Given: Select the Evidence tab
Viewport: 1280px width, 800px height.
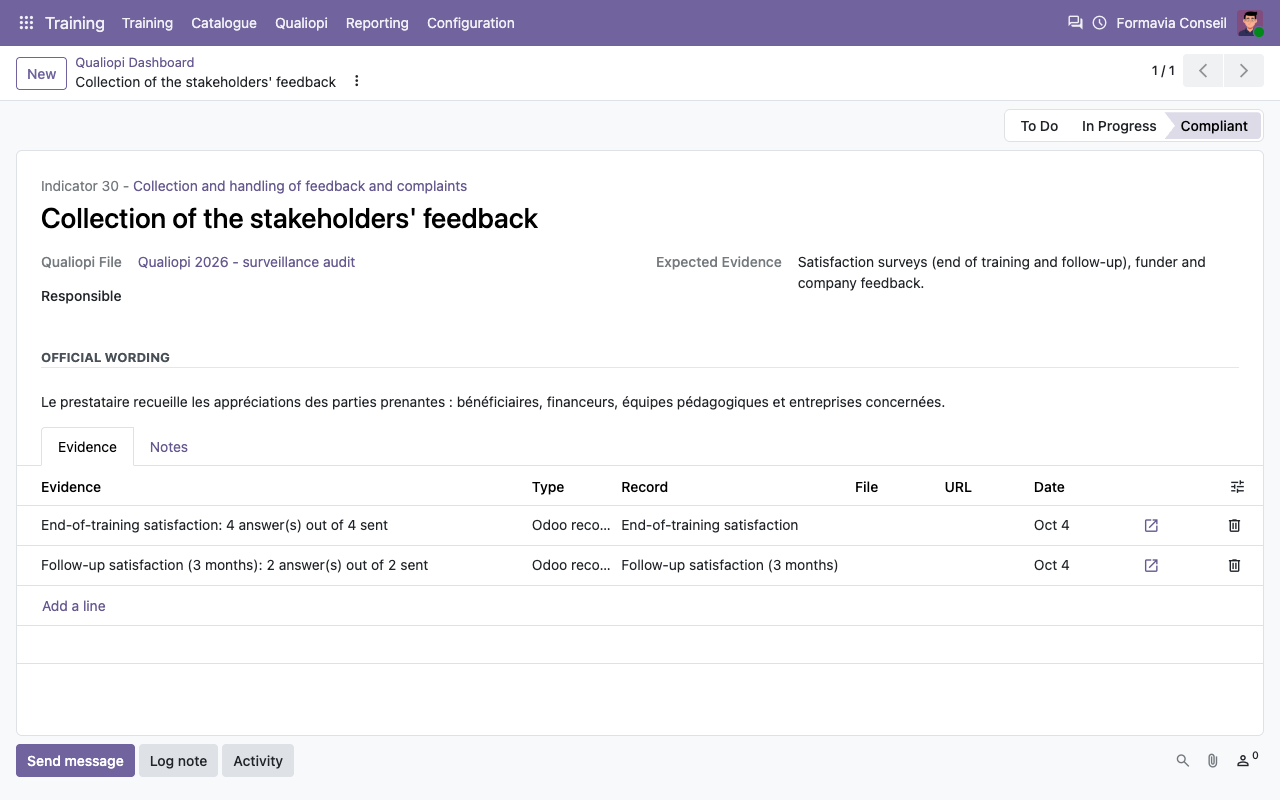Looking at the screenshot, I should pyautogui.click(x=87, y=447).
